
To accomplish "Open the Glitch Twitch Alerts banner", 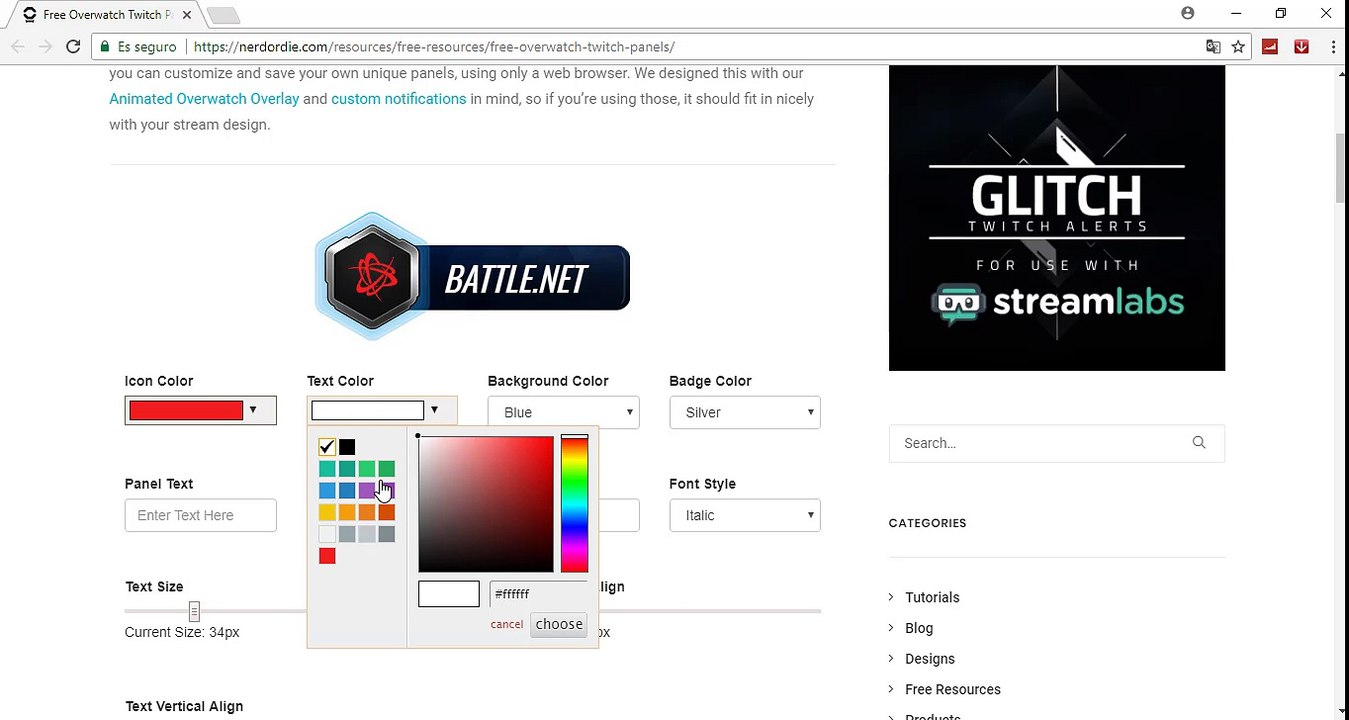I will click(1057, 218).
